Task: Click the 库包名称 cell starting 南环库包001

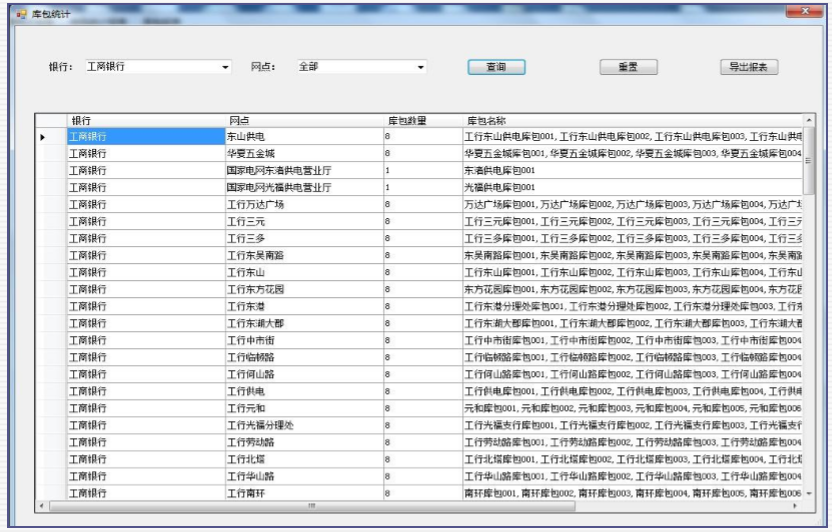Action: pos(632,493)
